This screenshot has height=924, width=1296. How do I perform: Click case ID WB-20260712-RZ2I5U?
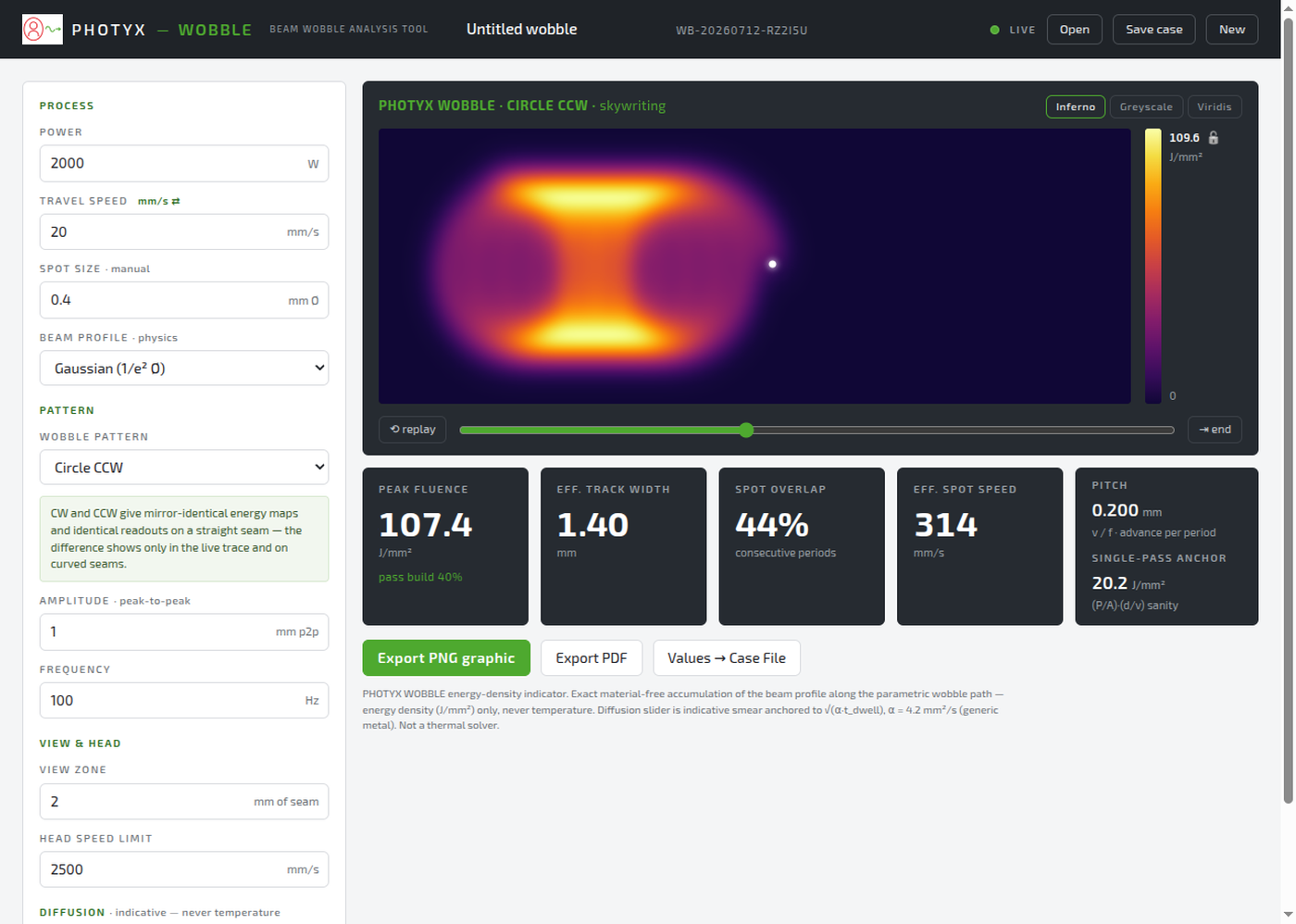(x=741, y=31)
